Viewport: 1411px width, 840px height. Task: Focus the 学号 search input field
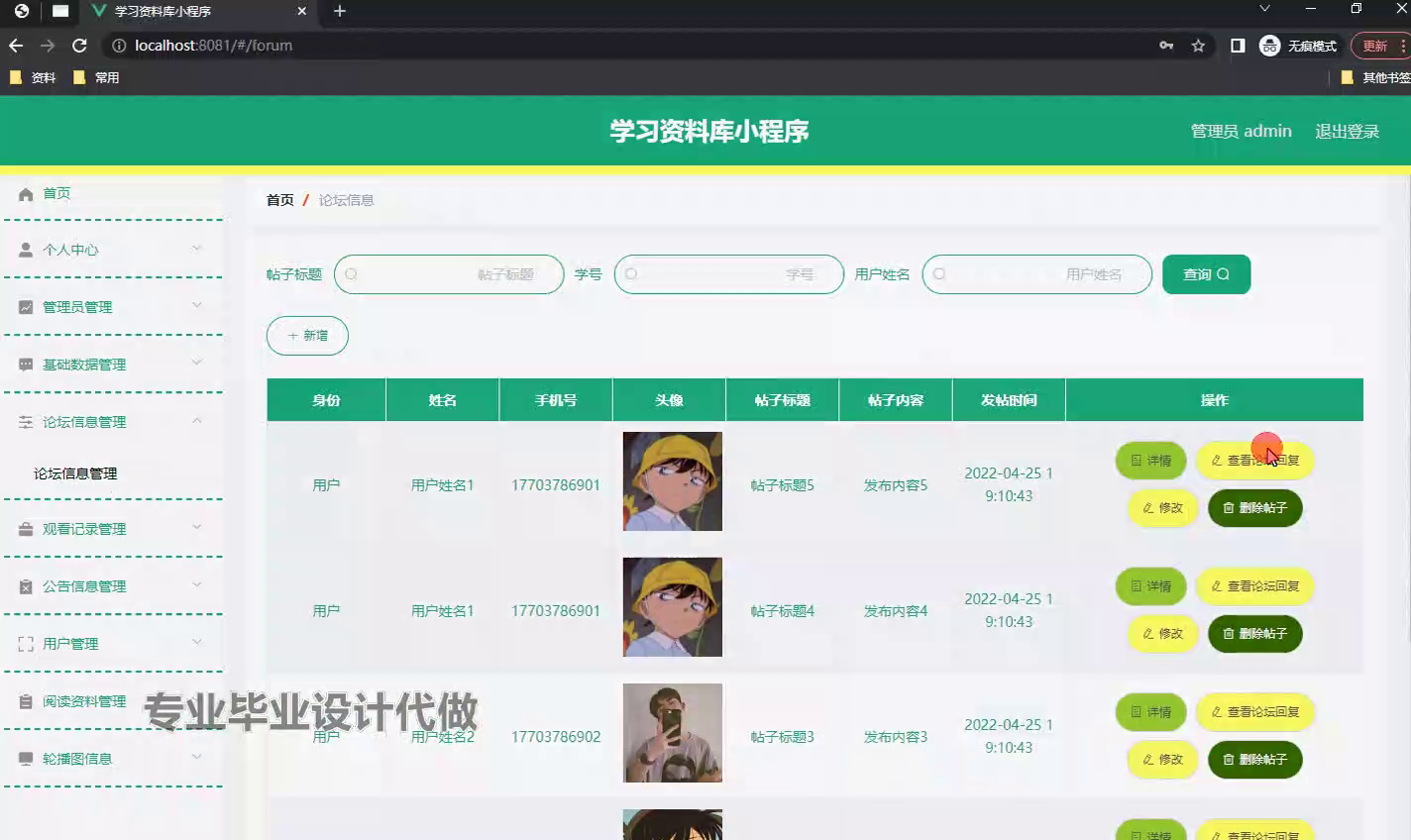729,274
